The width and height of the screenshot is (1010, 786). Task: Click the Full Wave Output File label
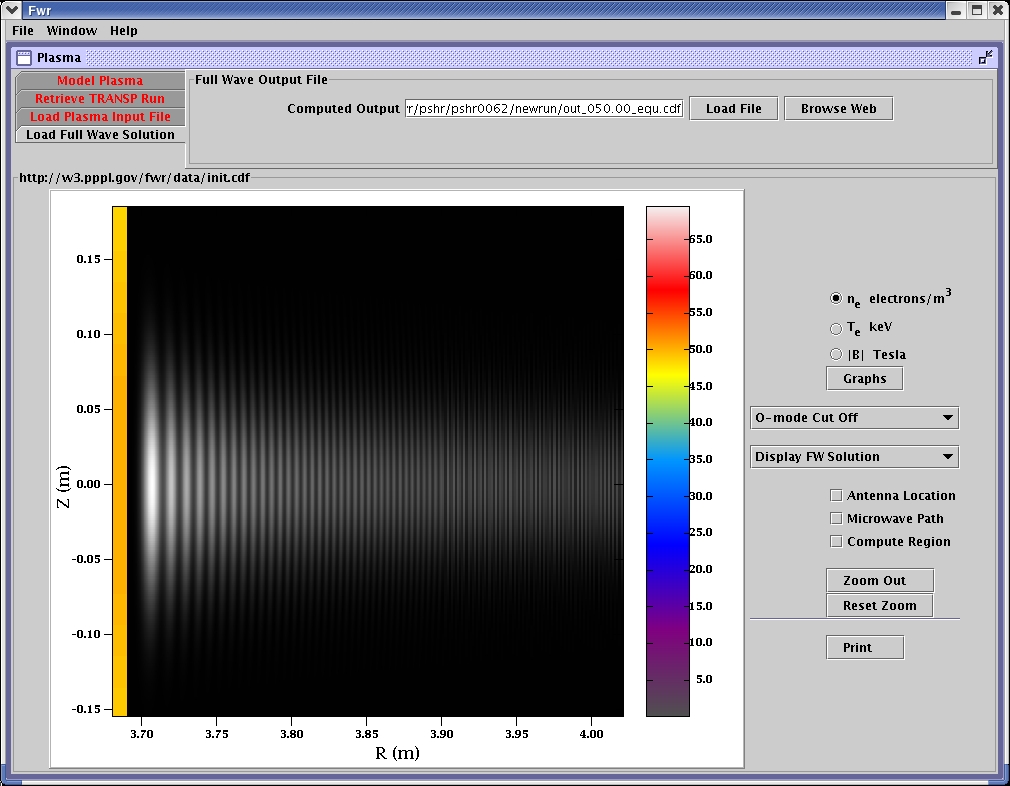[262, 80]
